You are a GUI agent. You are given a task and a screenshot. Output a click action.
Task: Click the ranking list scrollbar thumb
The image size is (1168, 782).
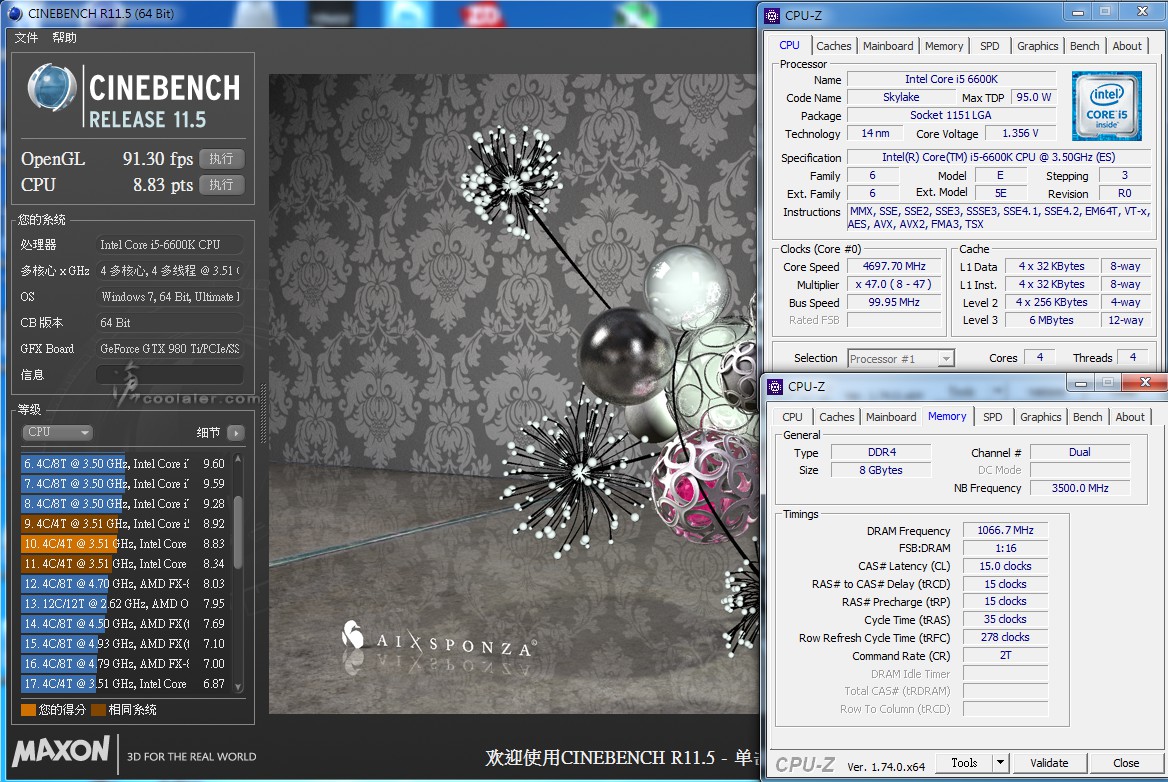(238, 533)
